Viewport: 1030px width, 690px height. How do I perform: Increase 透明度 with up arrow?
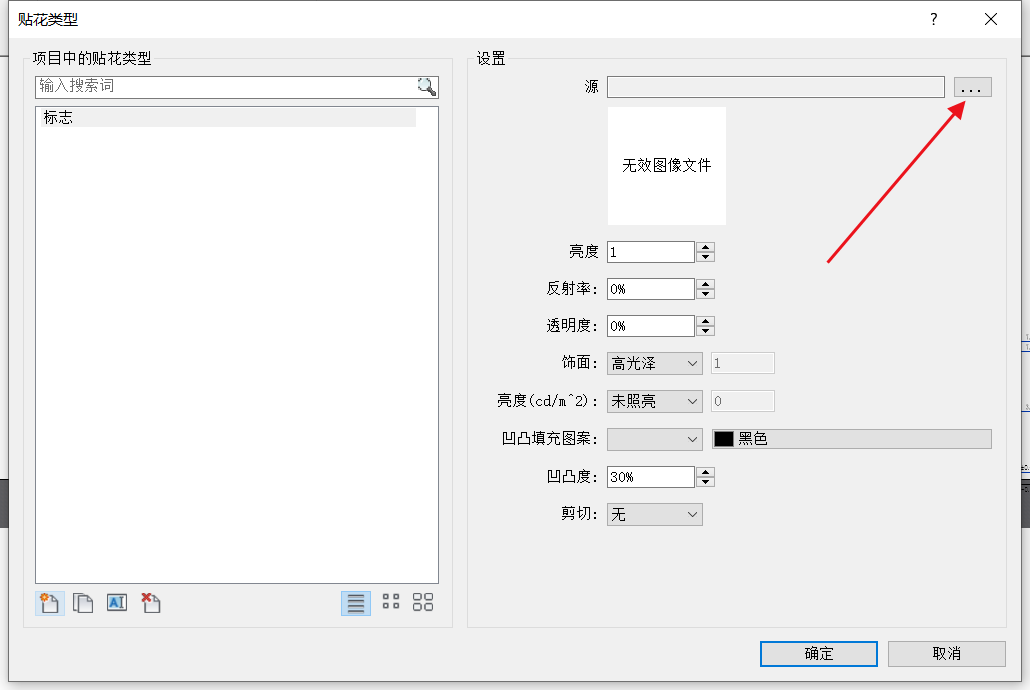[x=705, y=321]
